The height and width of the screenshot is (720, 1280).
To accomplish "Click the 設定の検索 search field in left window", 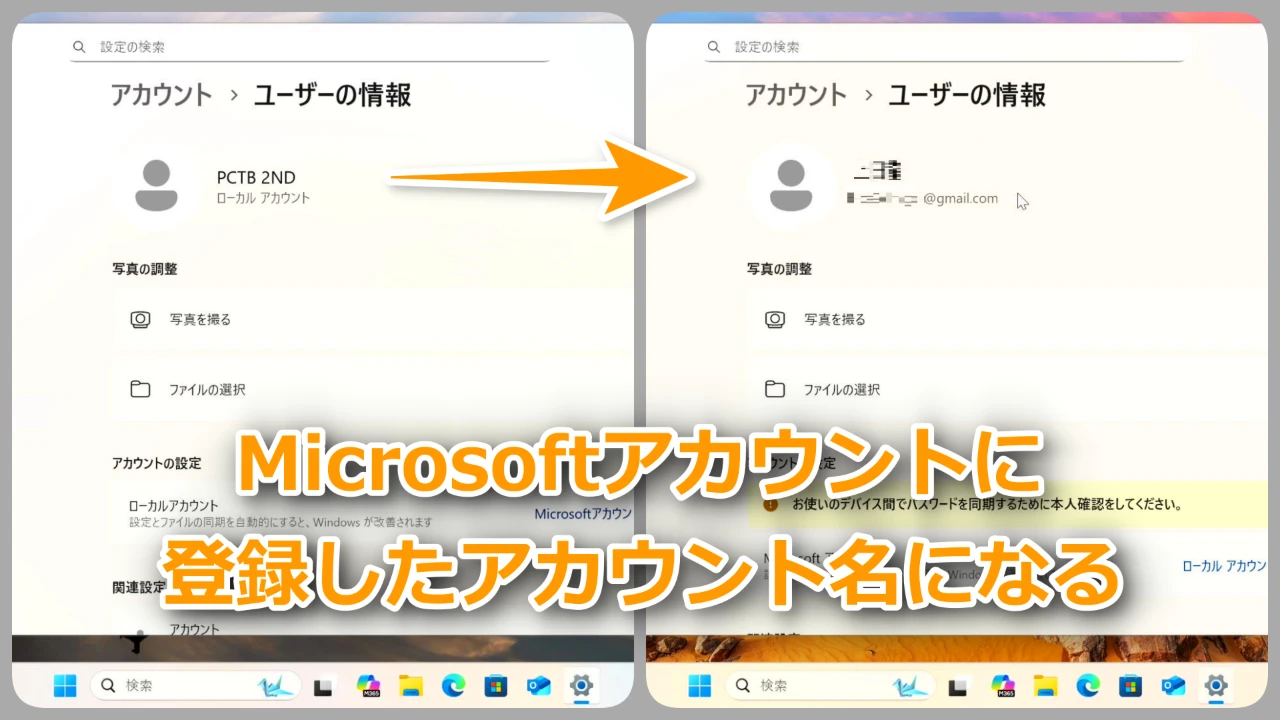I will (x=310, y=47).
